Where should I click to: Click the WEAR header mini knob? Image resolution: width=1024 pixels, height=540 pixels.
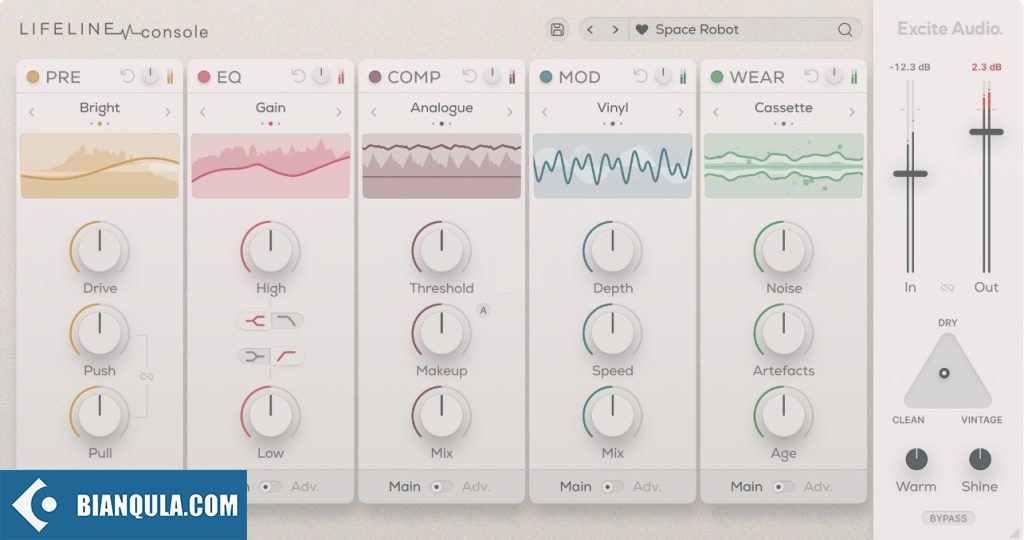coord(835,76)
